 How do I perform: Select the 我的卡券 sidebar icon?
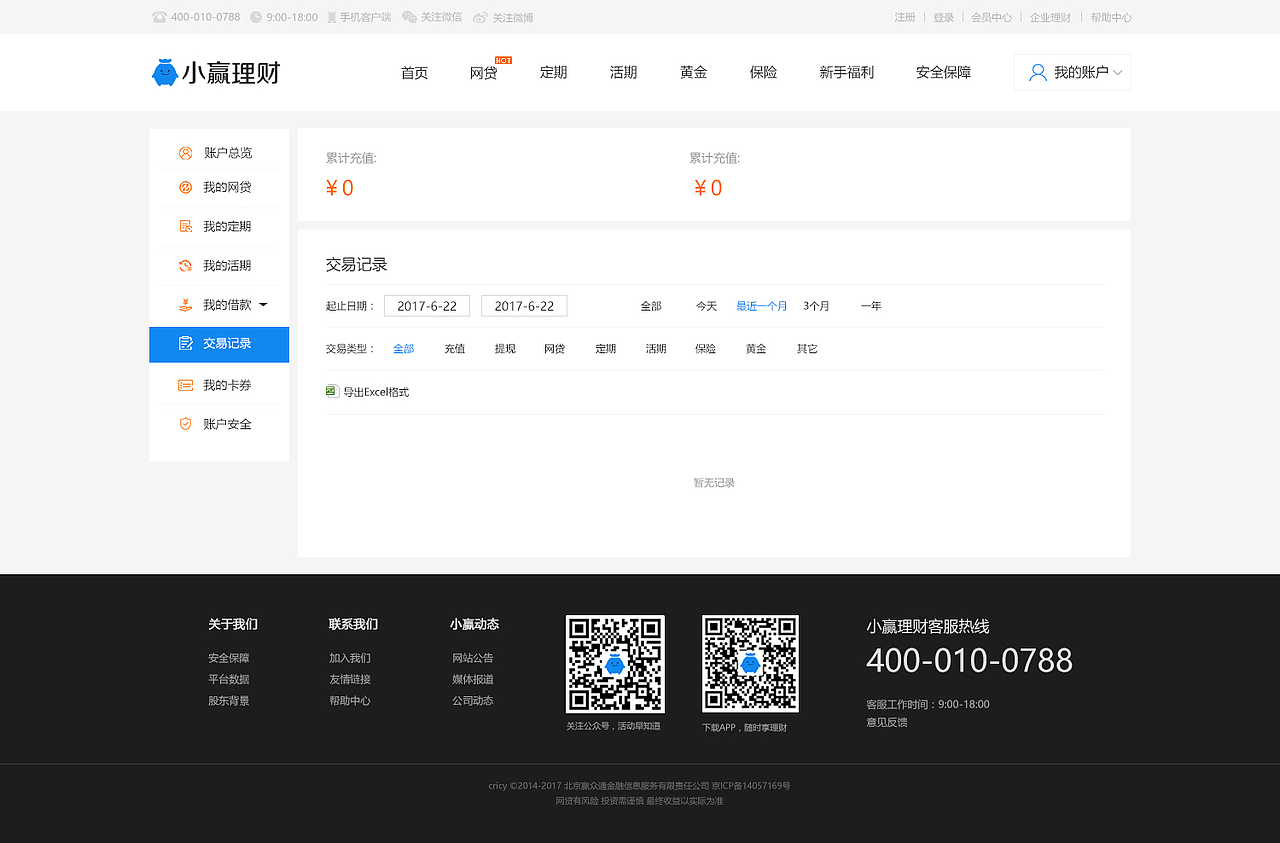point(184,384)
